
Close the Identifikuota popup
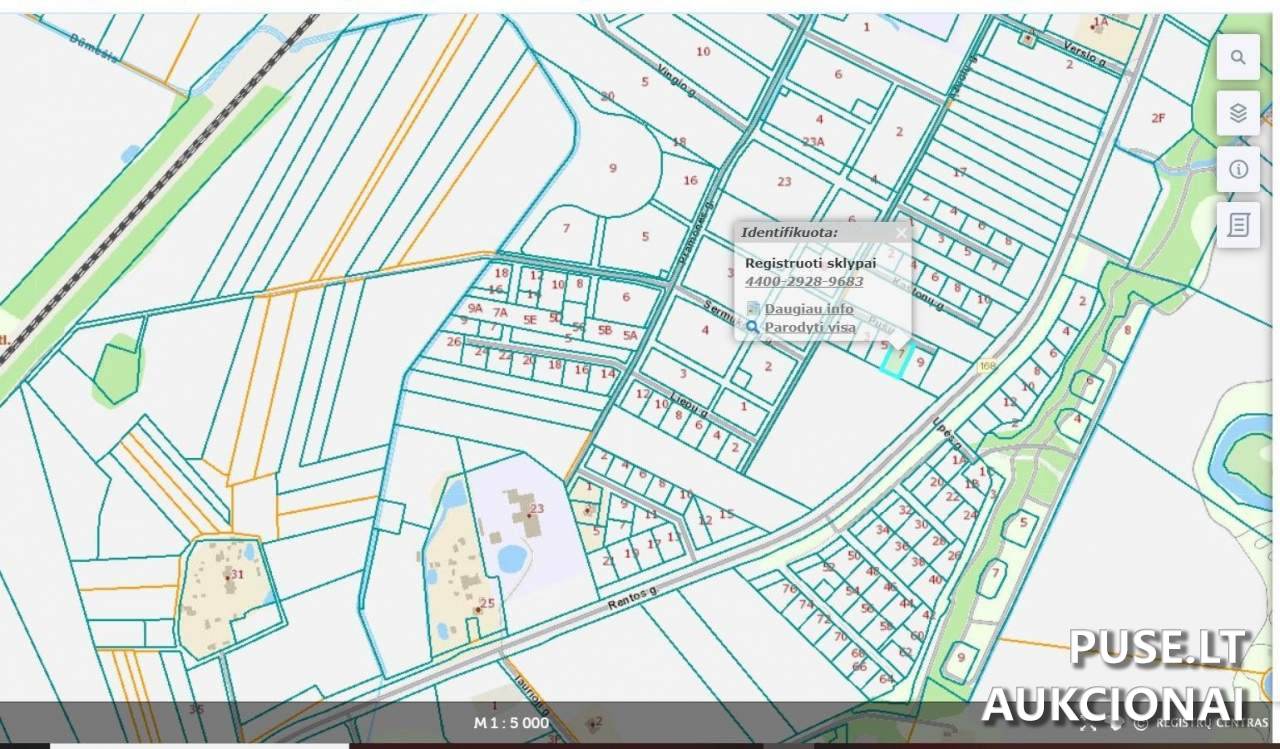click(901, 233)
